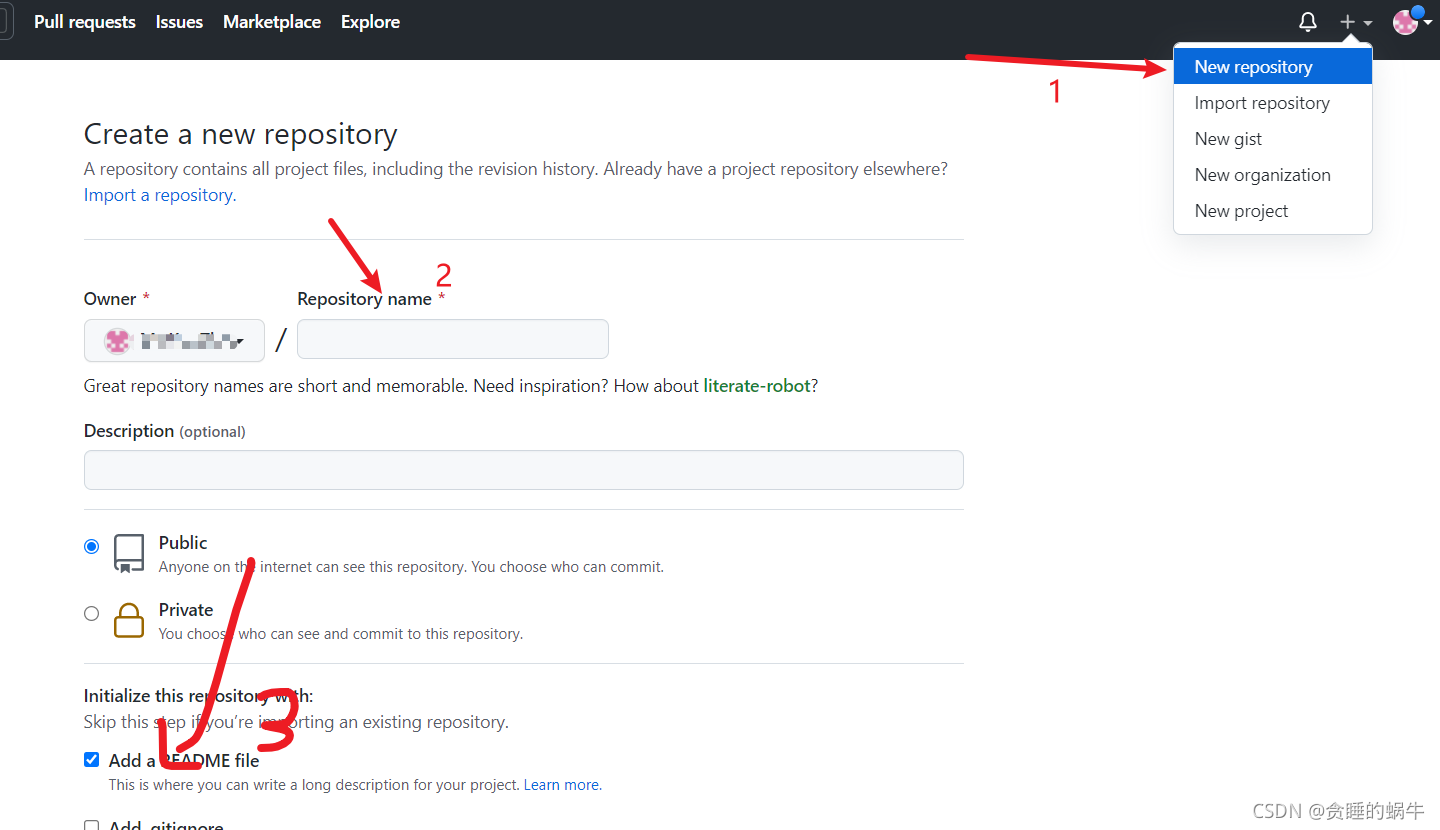
Task: Click the Public repository book icon
Action: [x=129, y=553]
